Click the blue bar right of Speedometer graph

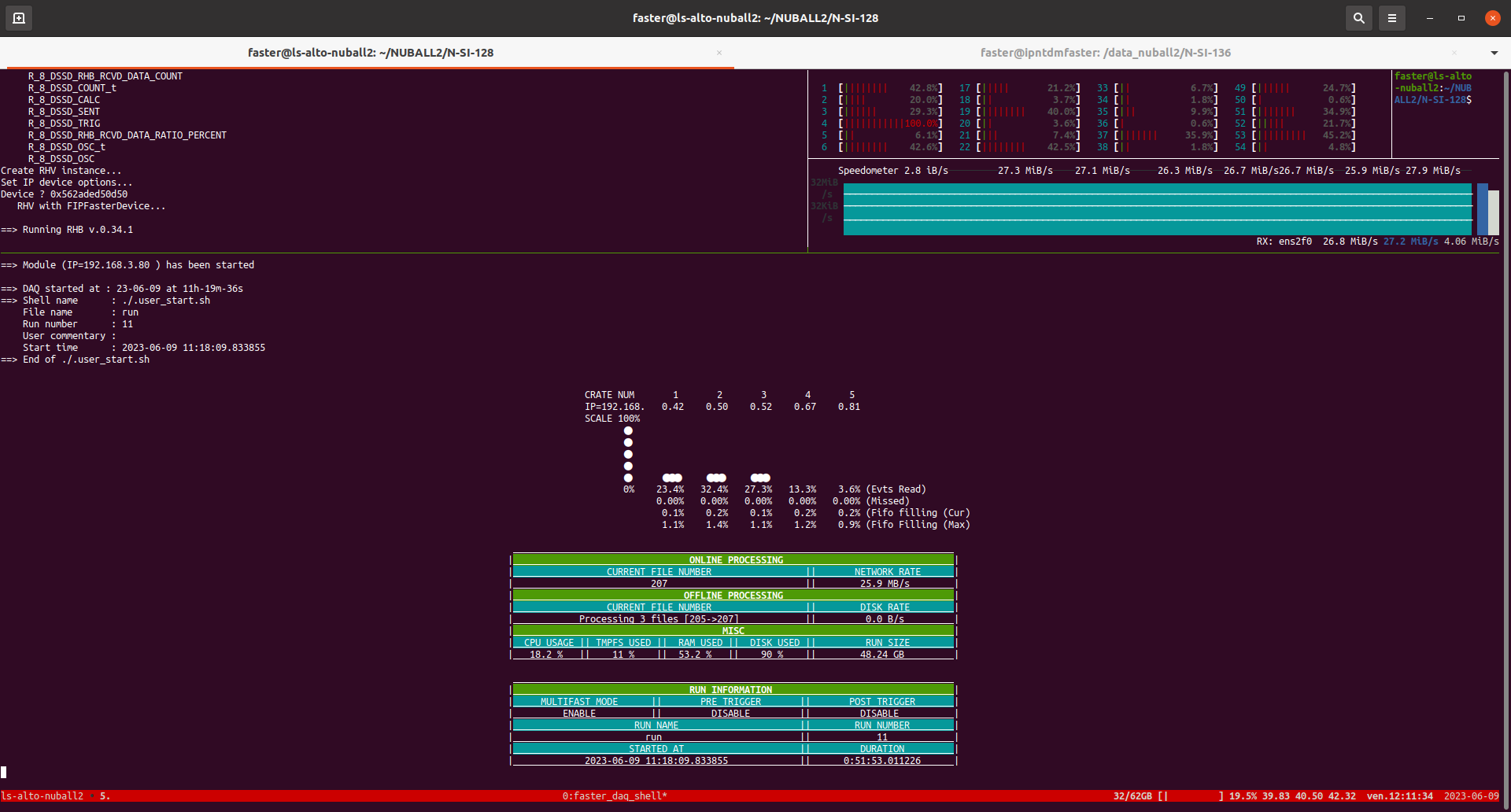(x=1482, y=209)
